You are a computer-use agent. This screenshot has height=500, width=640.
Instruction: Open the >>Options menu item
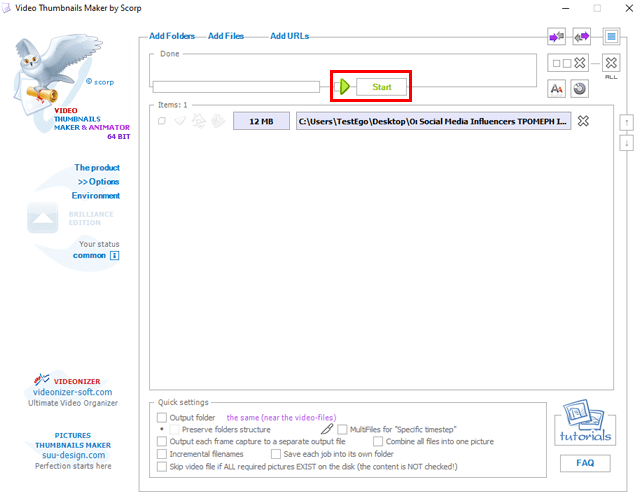pyautogui.click(x=98, y=182)
